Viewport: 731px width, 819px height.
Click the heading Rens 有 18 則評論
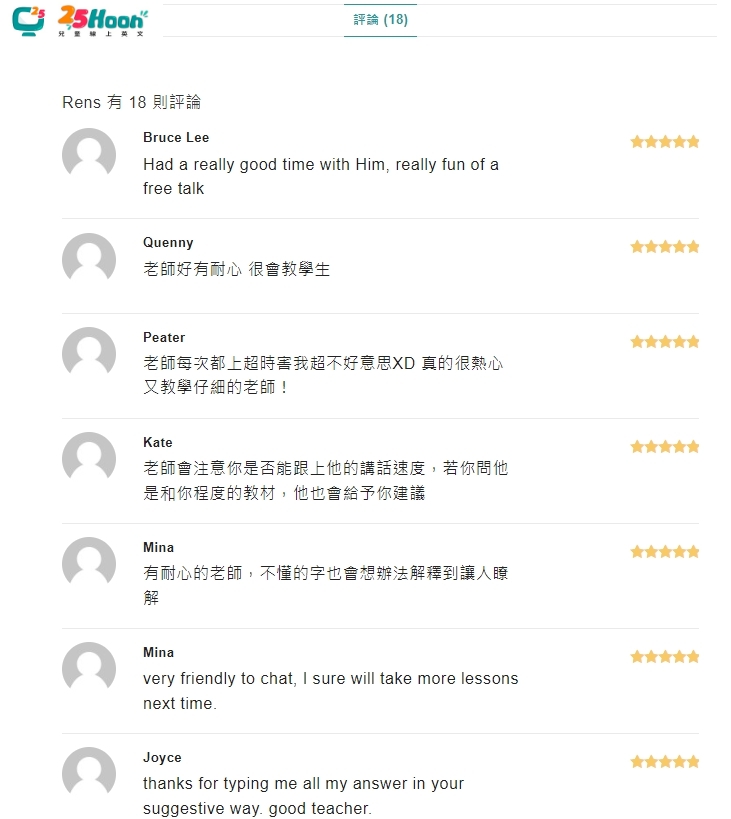pyautogui.click(x=132, y=102)
